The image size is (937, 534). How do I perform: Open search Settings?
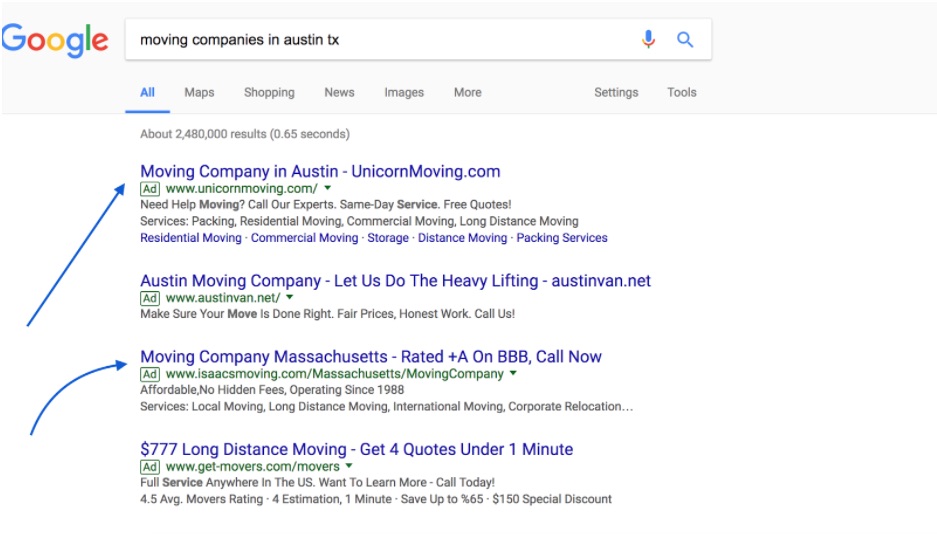click(x=616, y=93)
